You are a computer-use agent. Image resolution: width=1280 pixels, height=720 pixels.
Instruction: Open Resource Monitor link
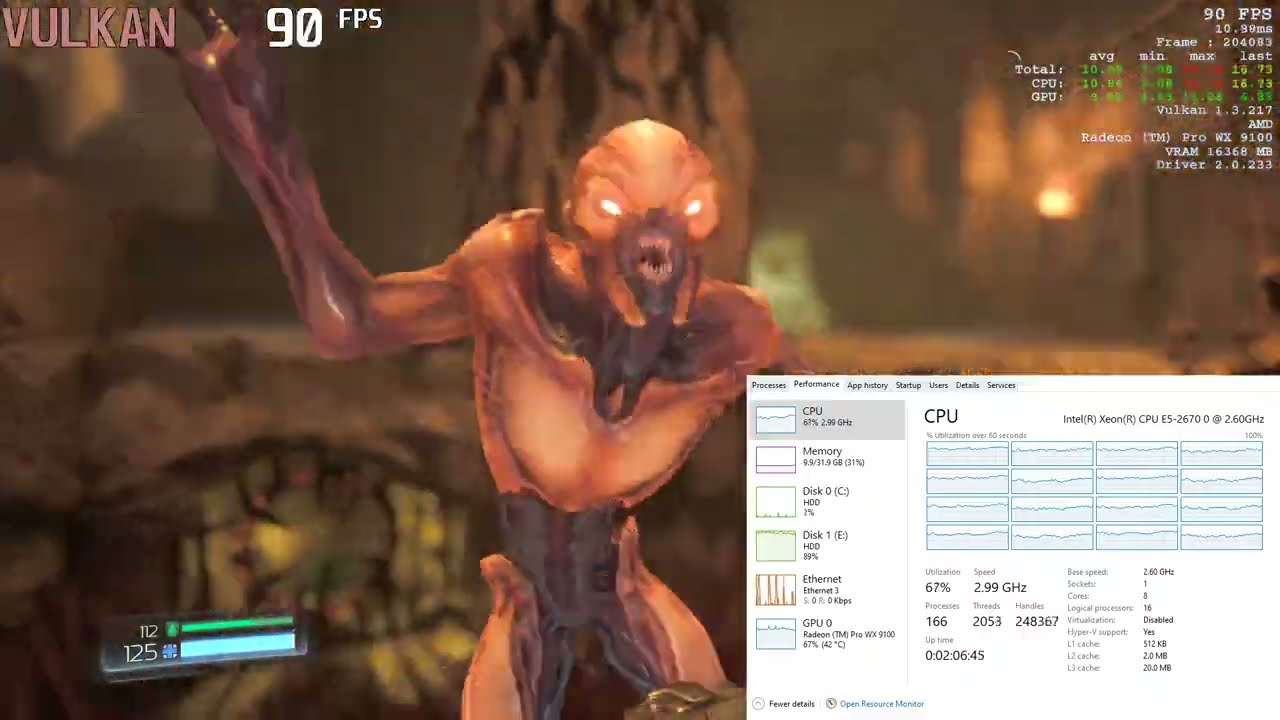881,704
